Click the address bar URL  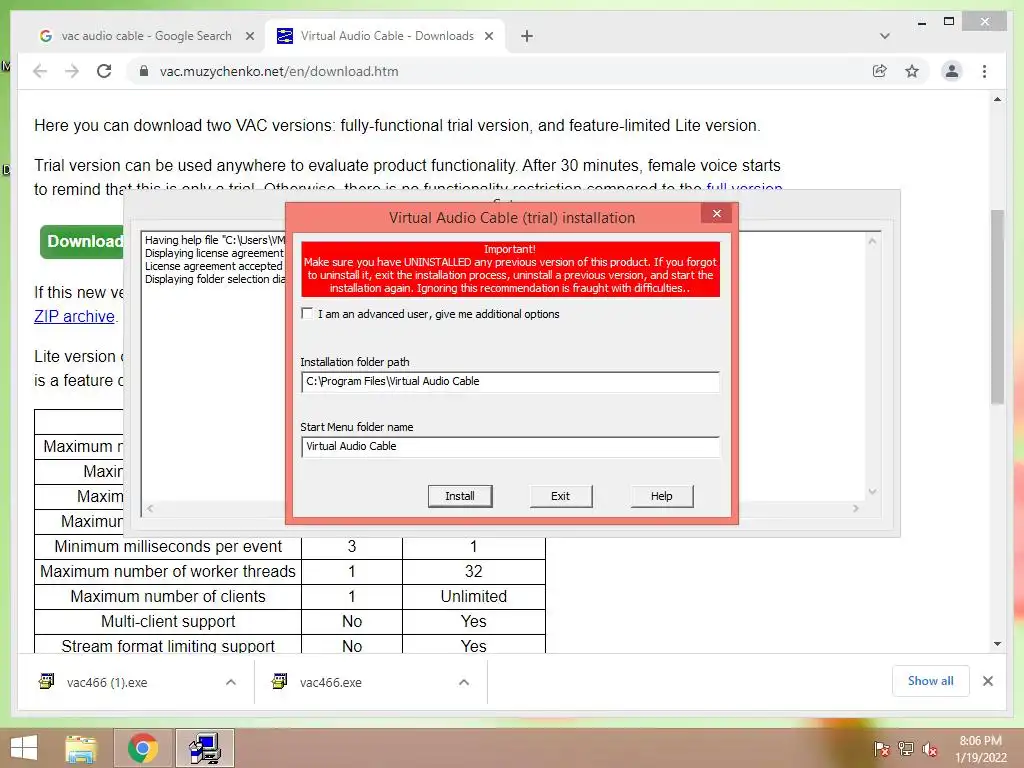(x=279, y=71)
